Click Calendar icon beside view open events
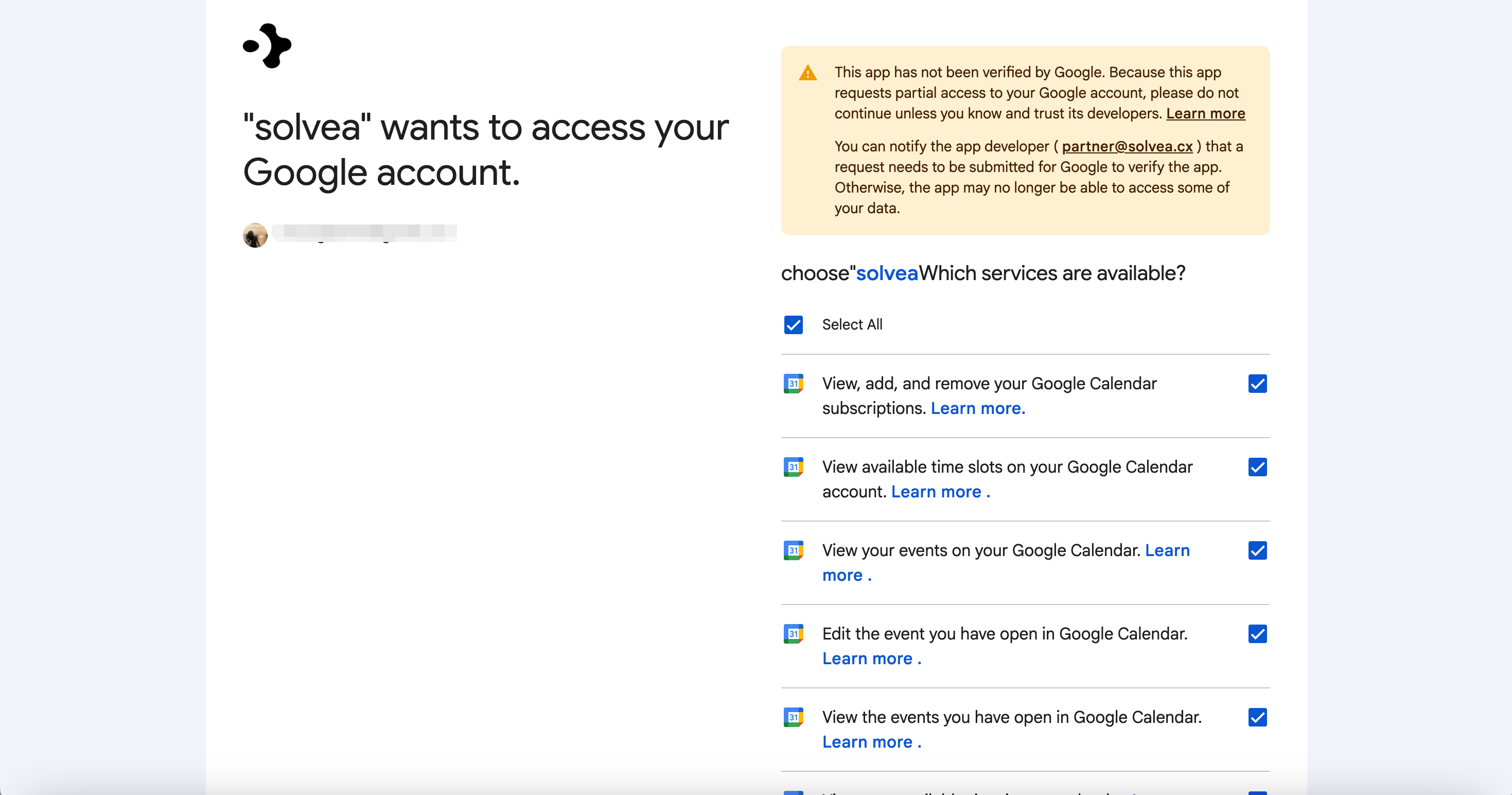 pos(793,717)
